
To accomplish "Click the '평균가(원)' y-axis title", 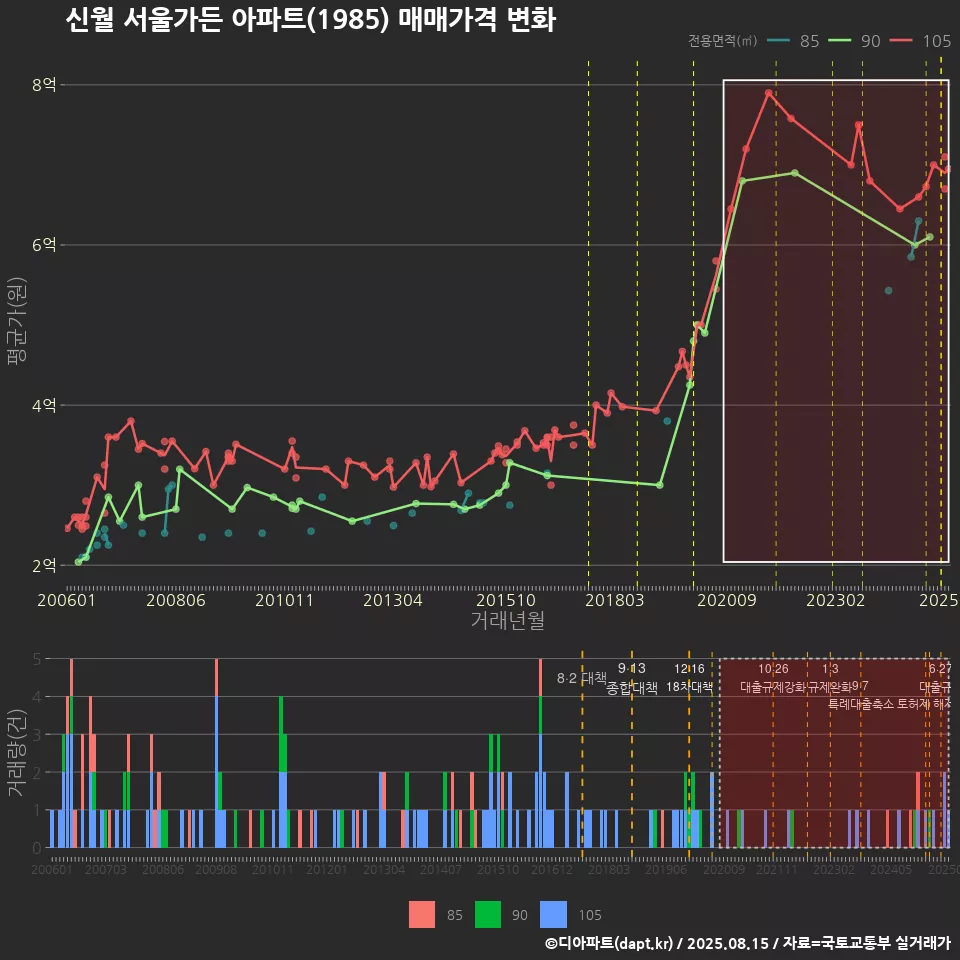I will 17,321.
